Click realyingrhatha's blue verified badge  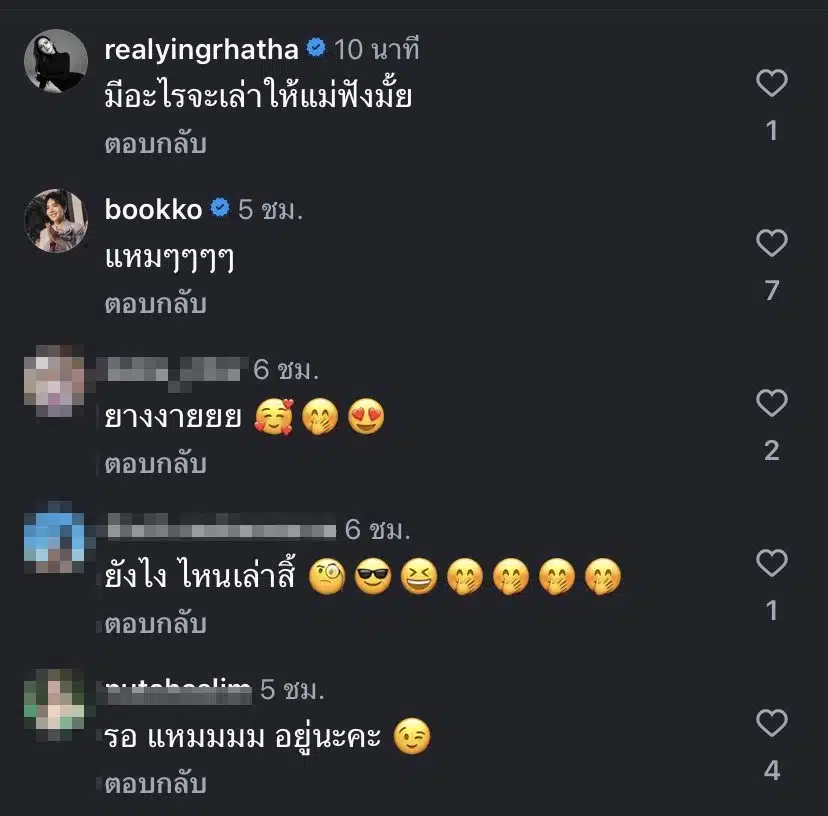click(318, 45)
